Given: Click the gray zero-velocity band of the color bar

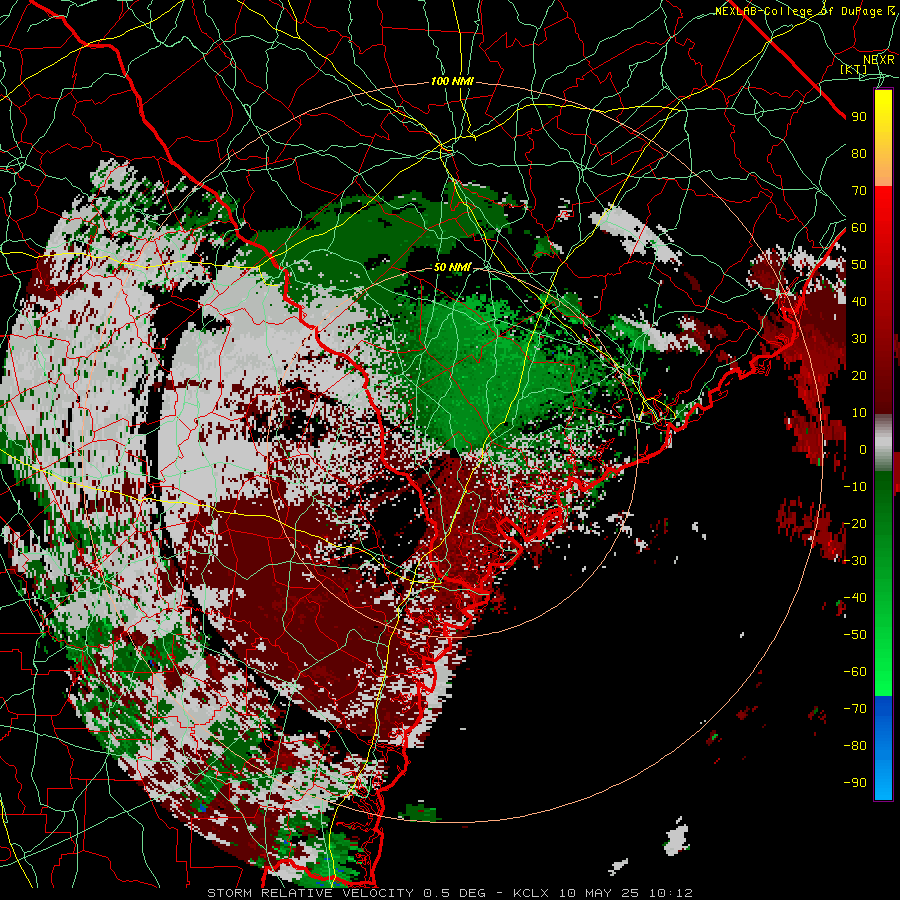Looking at the screenshot, I should (x=883, y=442).
